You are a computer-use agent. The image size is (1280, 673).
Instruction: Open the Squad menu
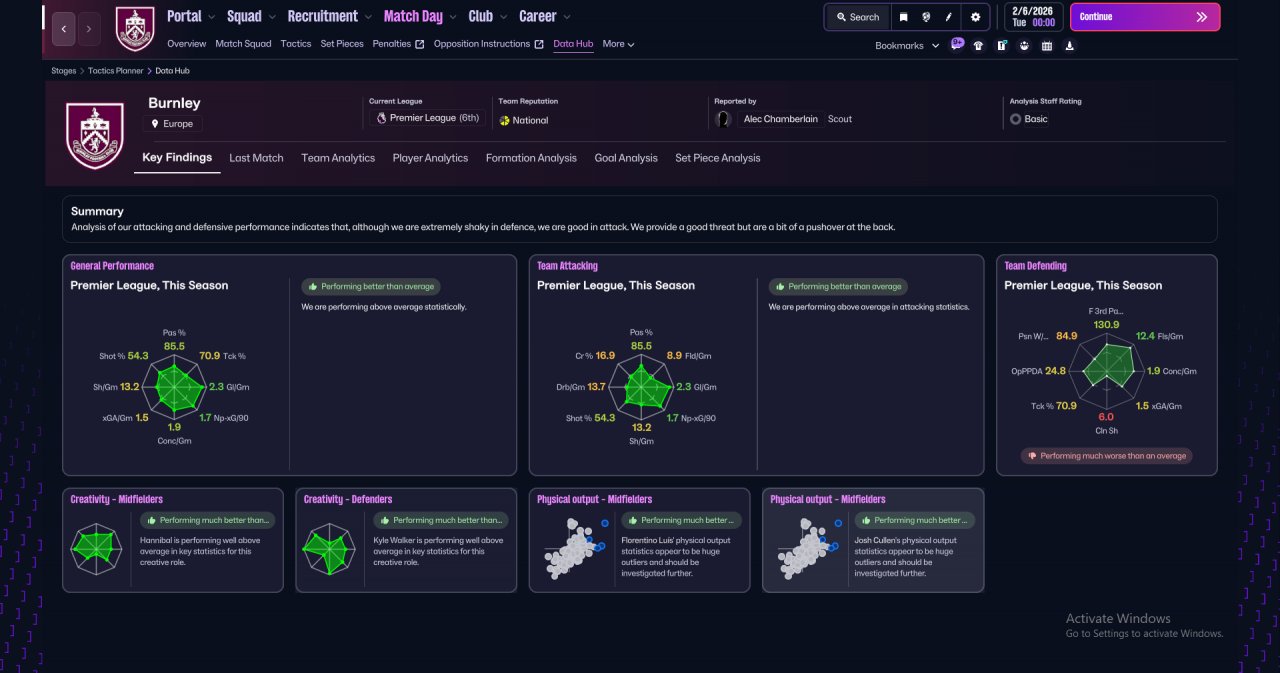coord(251,16)
